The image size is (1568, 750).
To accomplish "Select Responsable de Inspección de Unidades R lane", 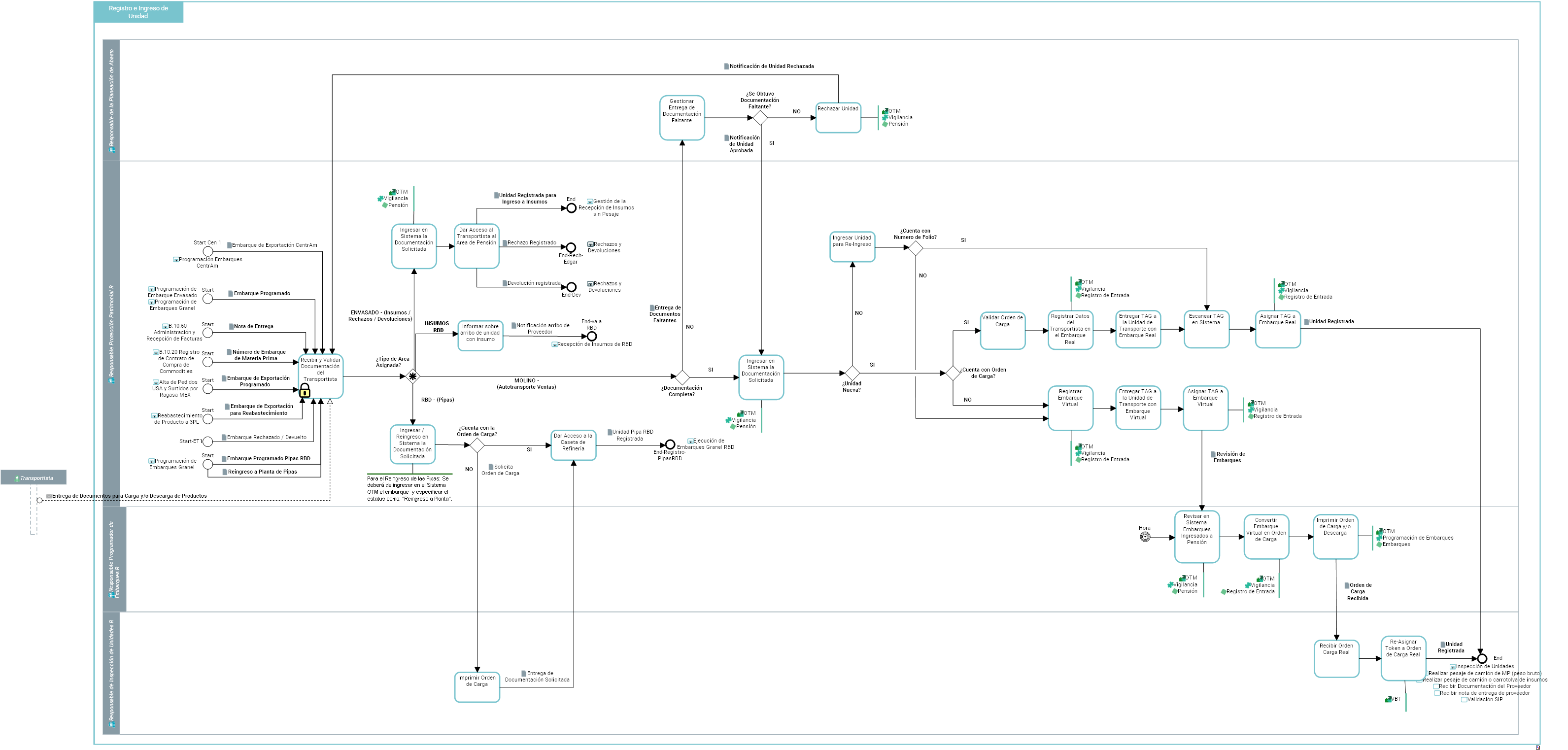I will pos(111,673).
